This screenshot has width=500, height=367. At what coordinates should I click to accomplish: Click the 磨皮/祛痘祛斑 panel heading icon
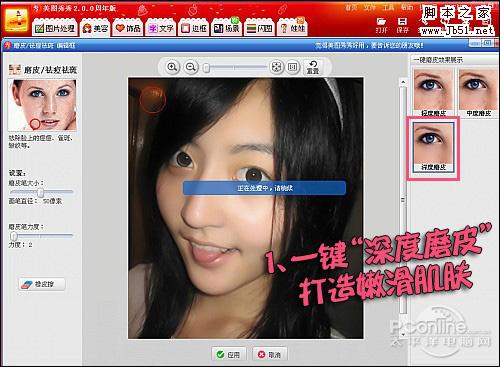pos(15,69)
